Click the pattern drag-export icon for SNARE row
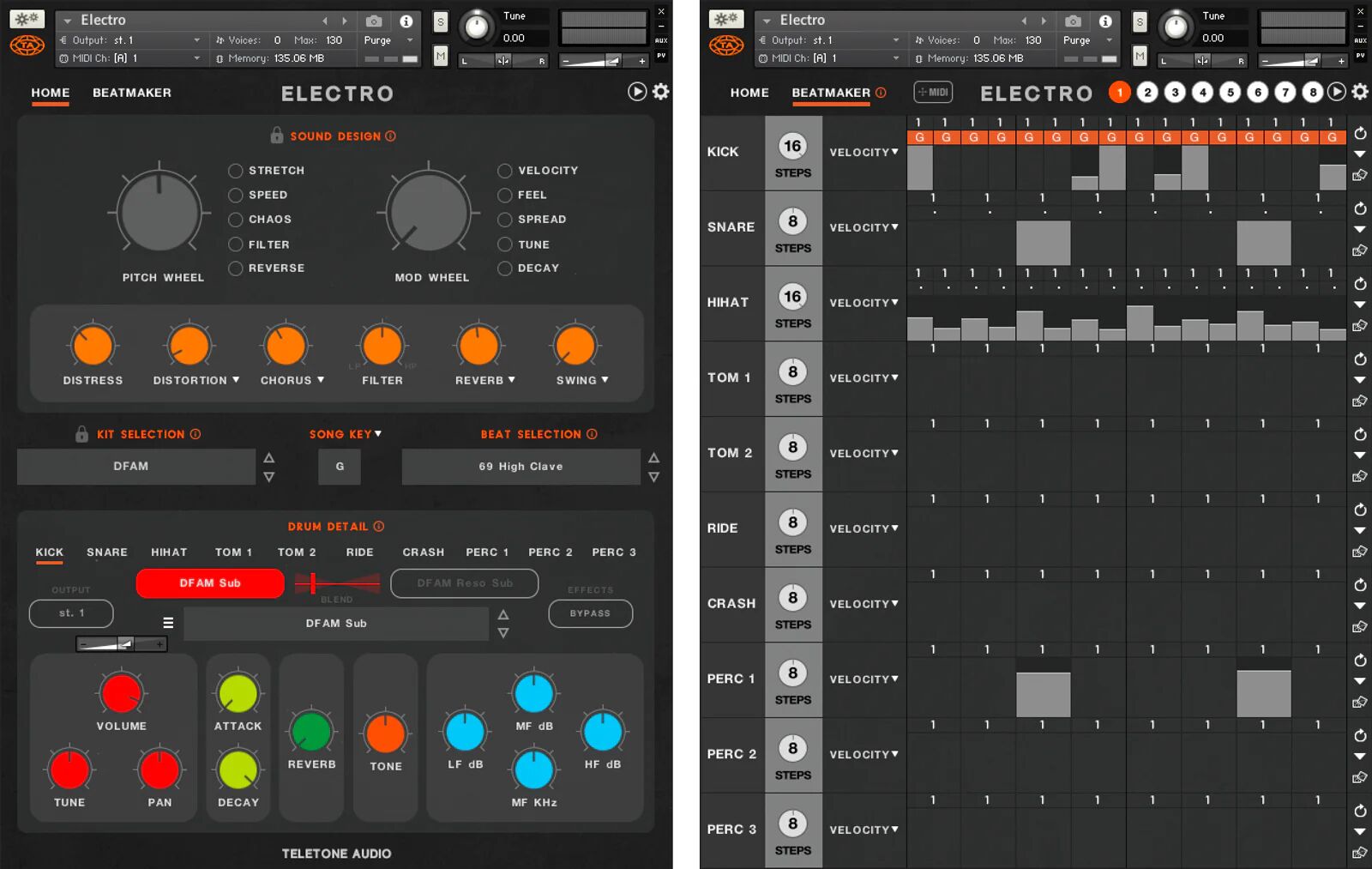This screenshot has height=869, width=1372. point(1360,251)
